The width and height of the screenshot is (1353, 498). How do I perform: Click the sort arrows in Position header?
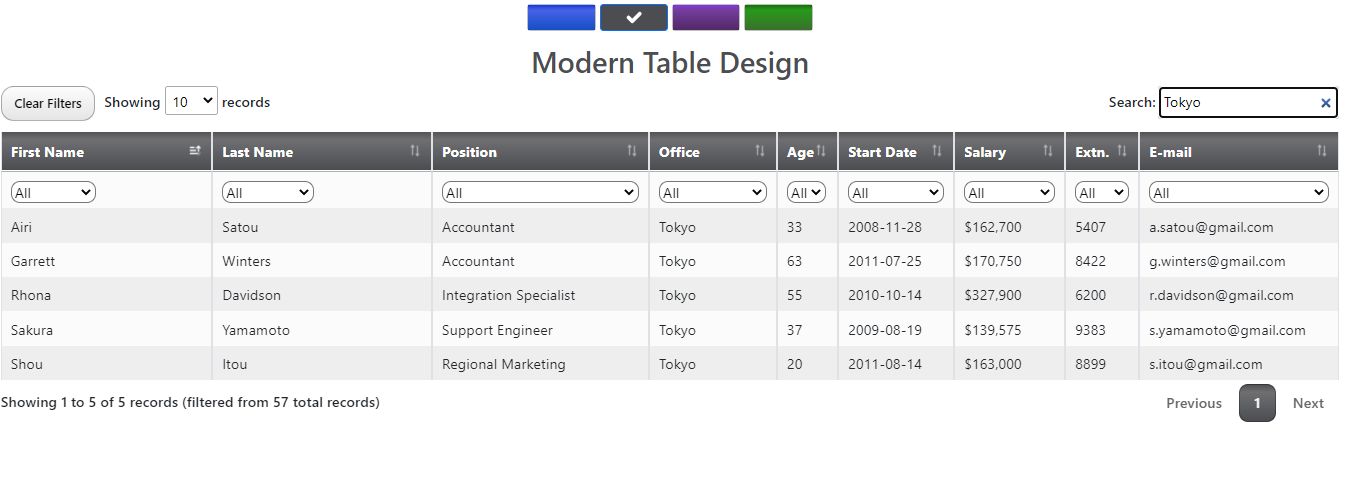tap(632, 151)
